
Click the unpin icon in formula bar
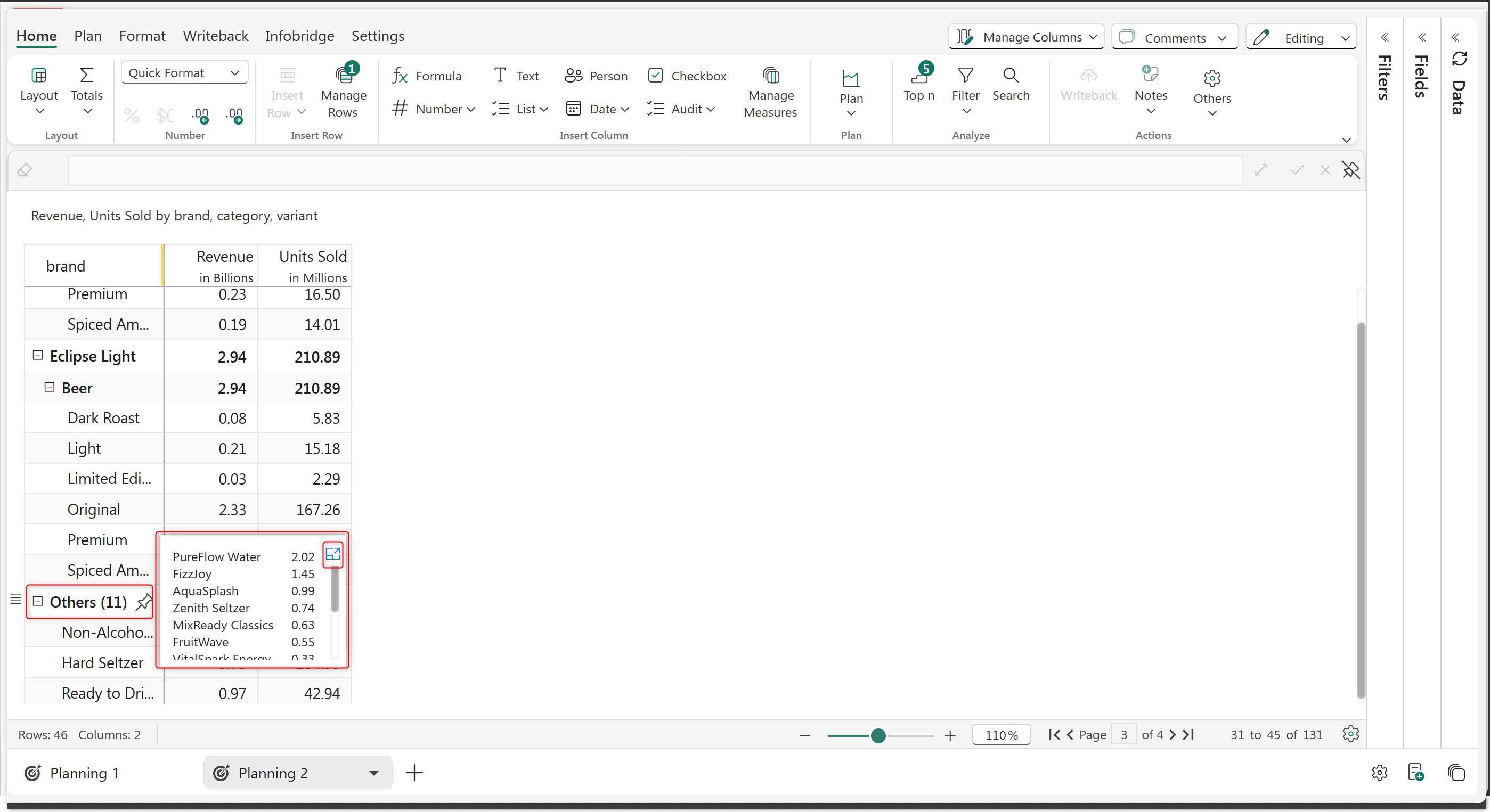(1350, 170)
